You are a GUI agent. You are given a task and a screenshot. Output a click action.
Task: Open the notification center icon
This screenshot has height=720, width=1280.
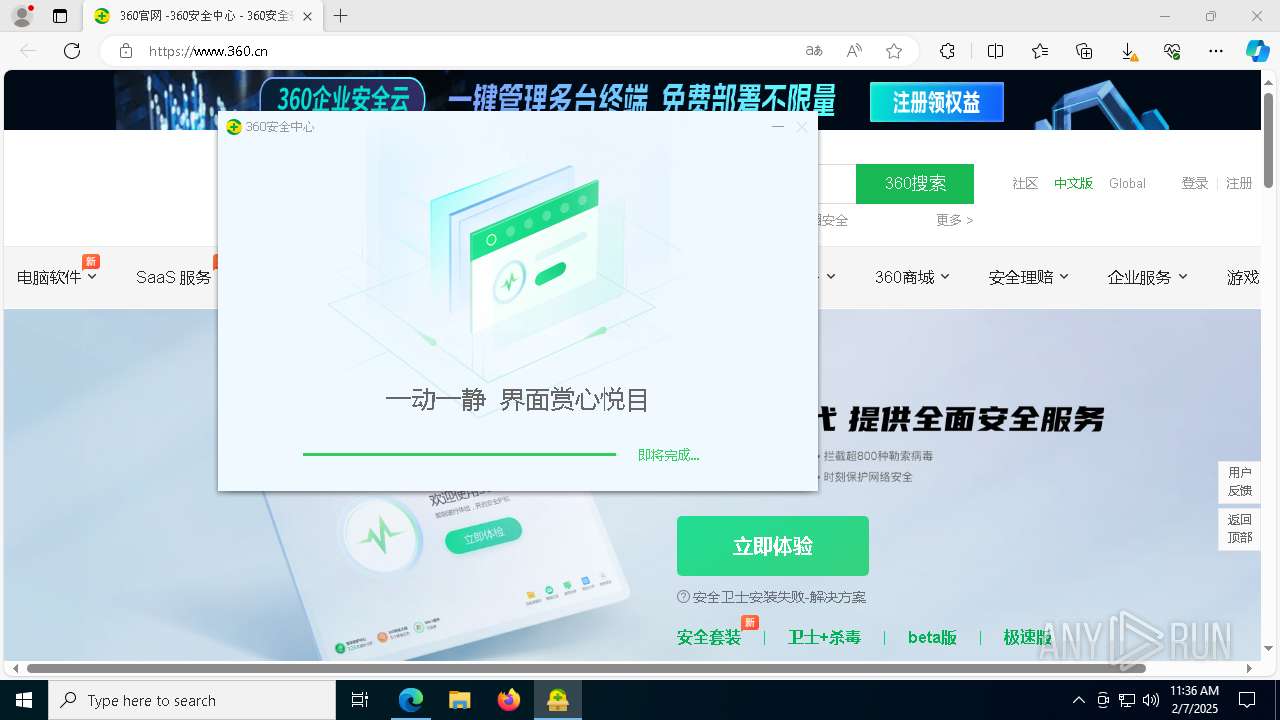click(x=1247, y=700)
